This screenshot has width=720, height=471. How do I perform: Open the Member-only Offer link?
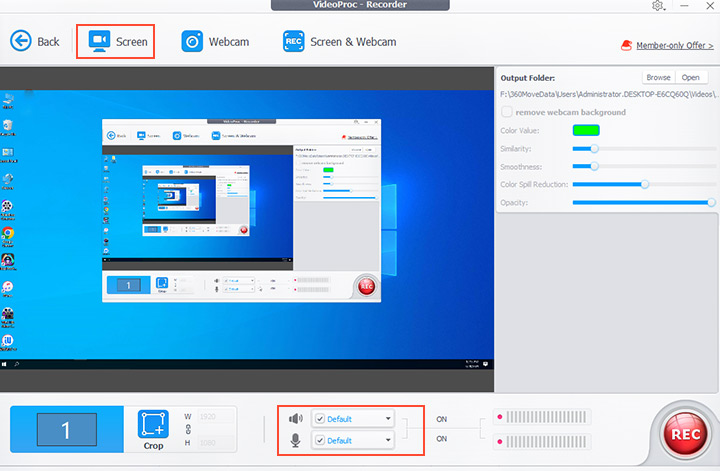(675, 45)
